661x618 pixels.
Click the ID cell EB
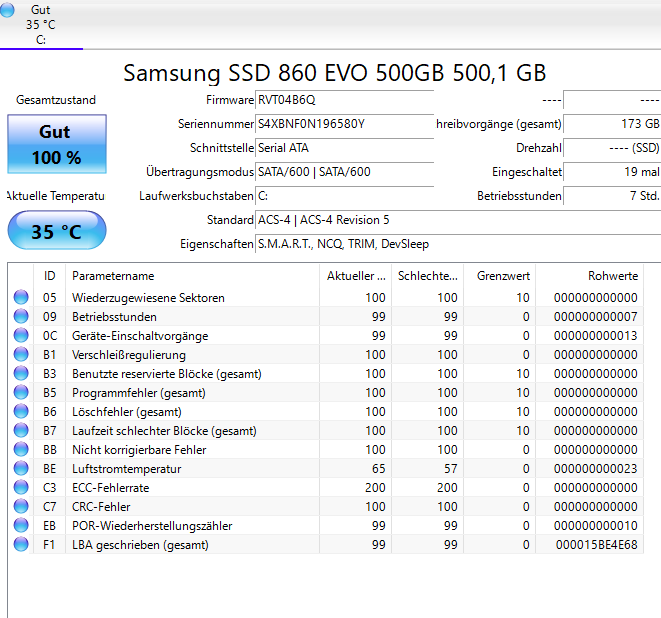(49, 525)
